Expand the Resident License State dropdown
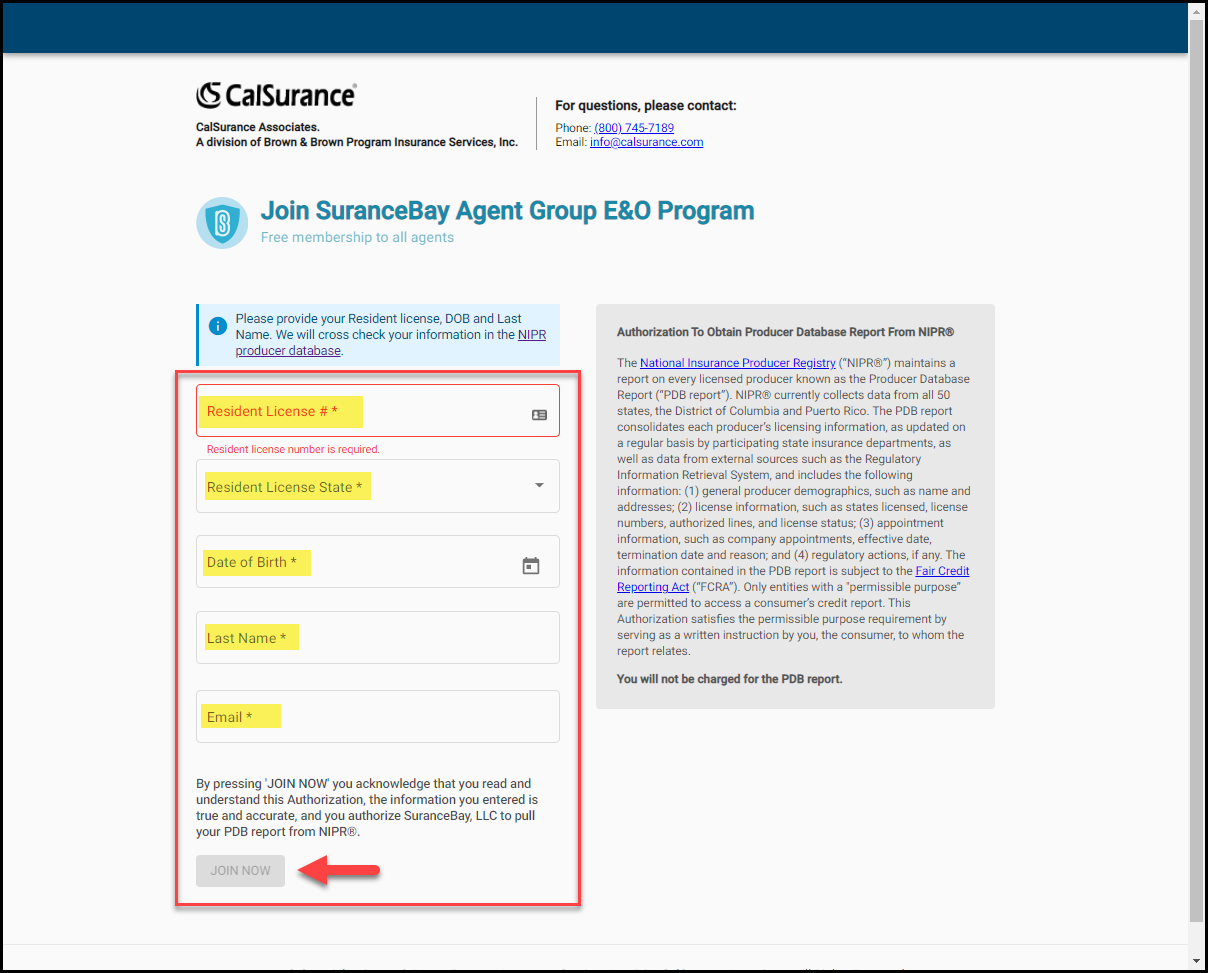The image size is (1208, 973). pyautogui.click(x=539, y=486)
